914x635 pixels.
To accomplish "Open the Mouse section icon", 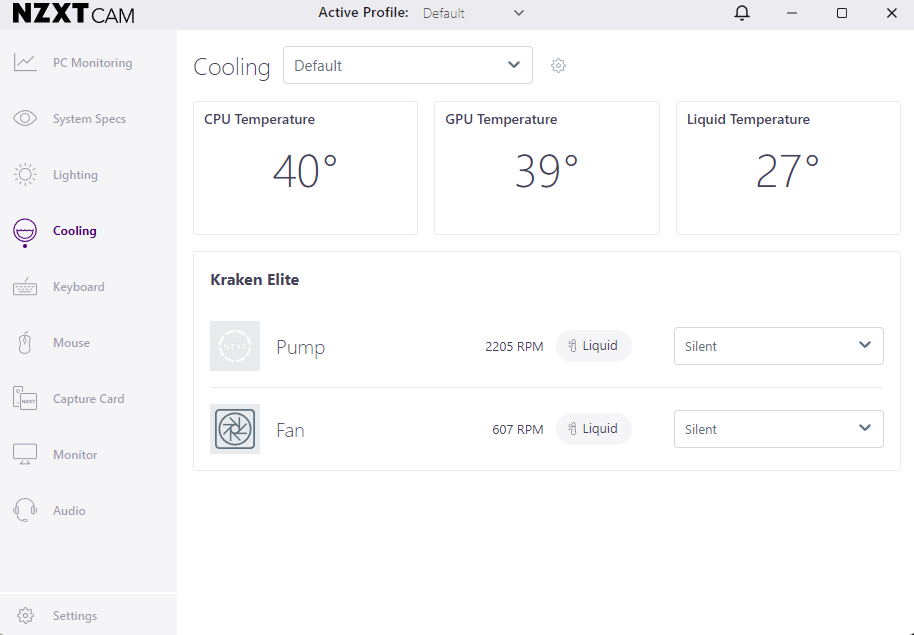I will point(25,343).
